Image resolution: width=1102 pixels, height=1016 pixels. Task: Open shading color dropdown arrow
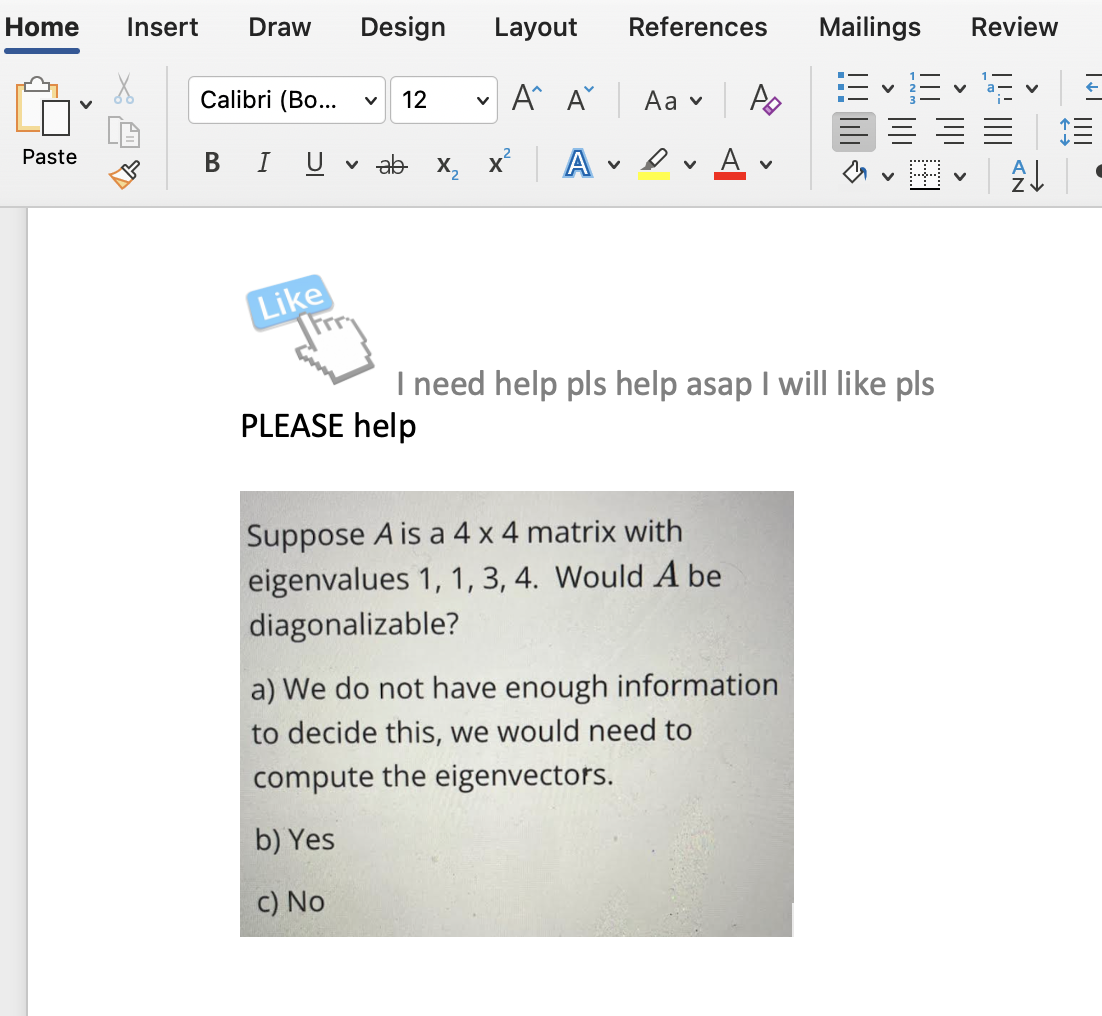(888, 176)
